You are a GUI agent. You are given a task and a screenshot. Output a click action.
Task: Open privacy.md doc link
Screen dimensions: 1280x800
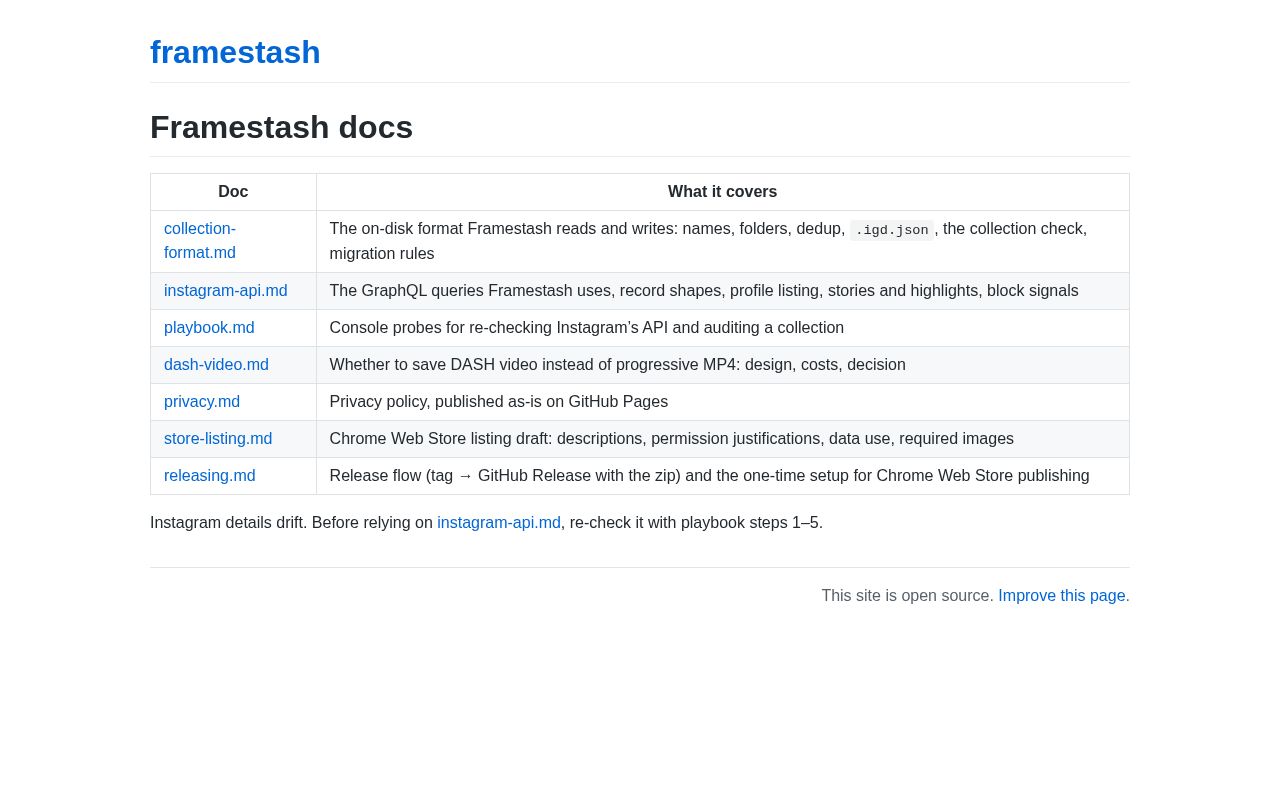click(202, 402)
